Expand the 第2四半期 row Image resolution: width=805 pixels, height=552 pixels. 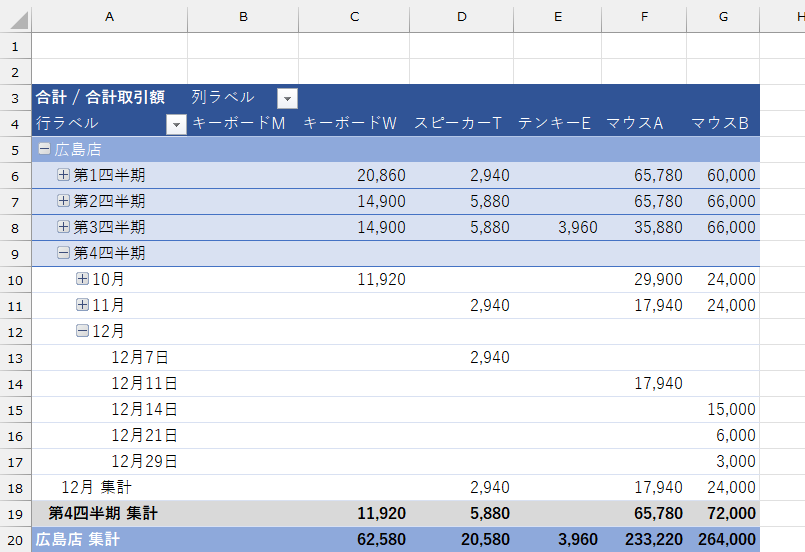coord(64,201)
